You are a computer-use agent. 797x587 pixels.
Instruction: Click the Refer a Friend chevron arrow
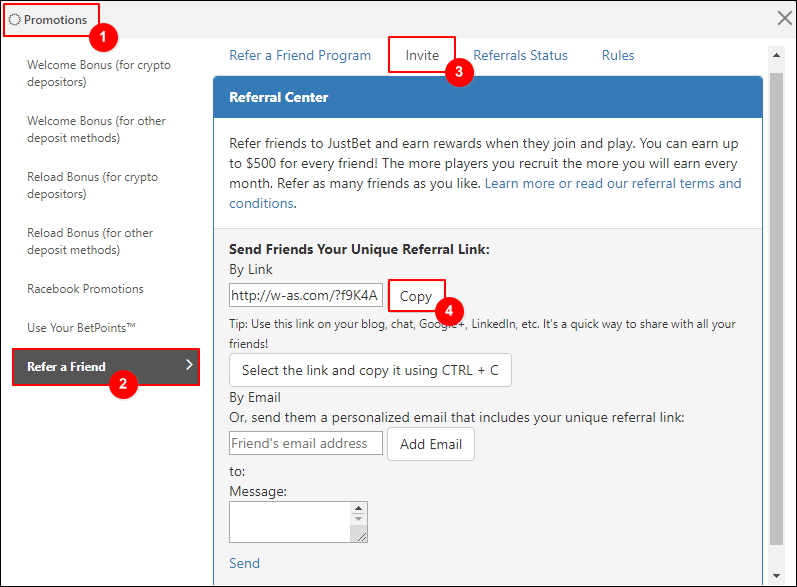pyautogui.click(x=189, y=364)
